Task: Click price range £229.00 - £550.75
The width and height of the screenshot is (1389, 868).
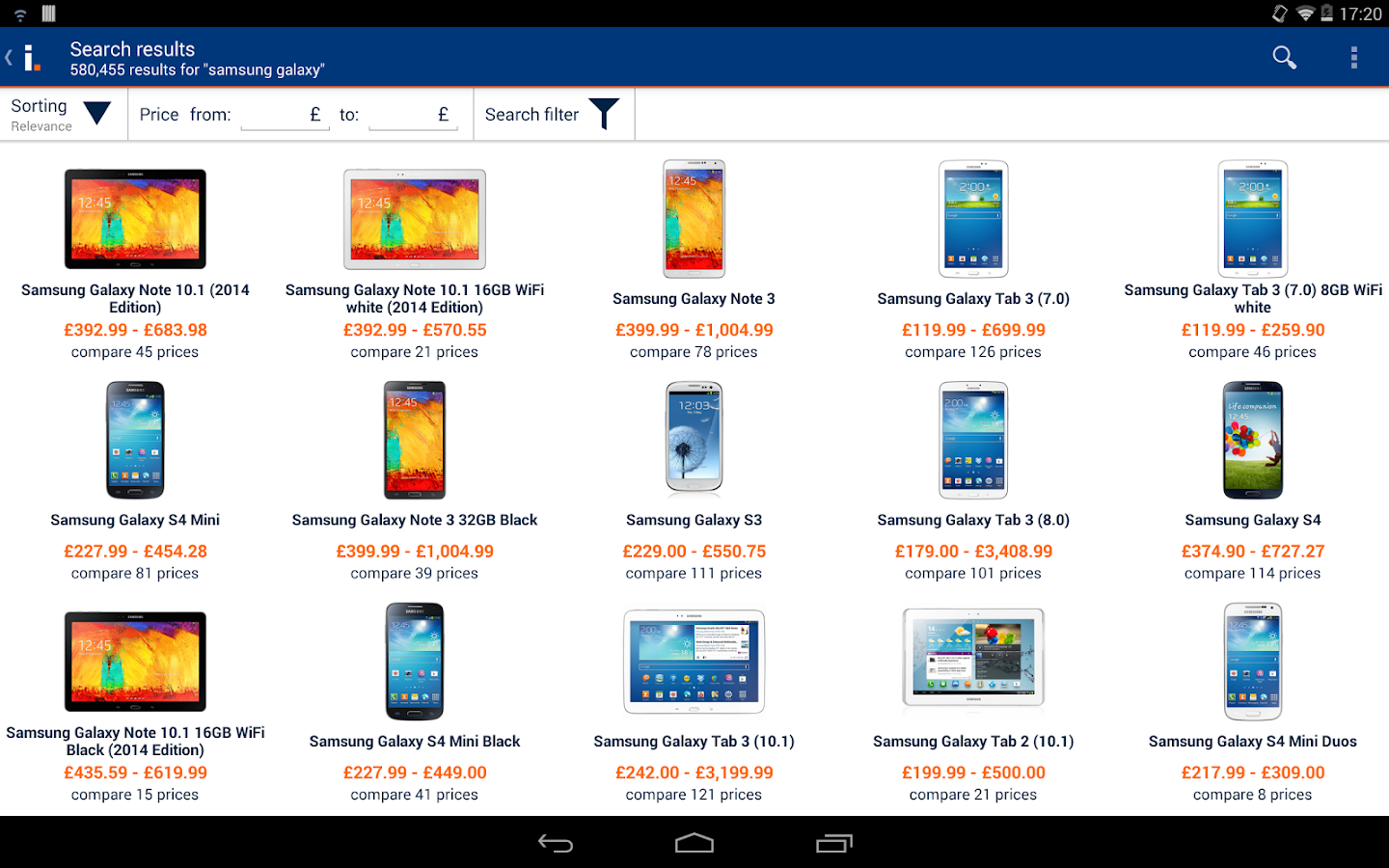Action: coord(694,552)
